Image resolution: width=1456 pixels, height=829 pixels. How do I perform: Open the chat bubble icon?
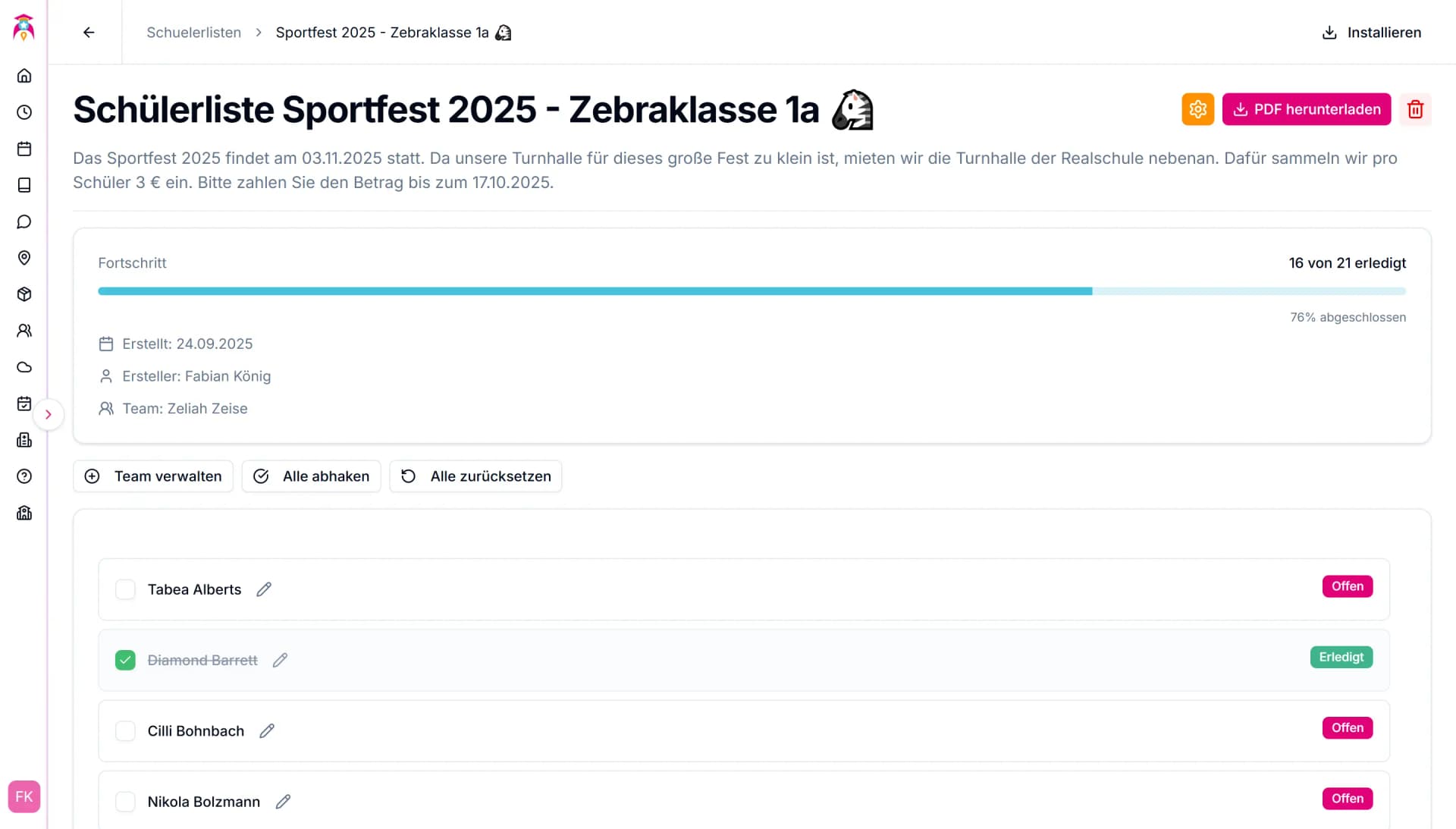click(x=24, y=221)
